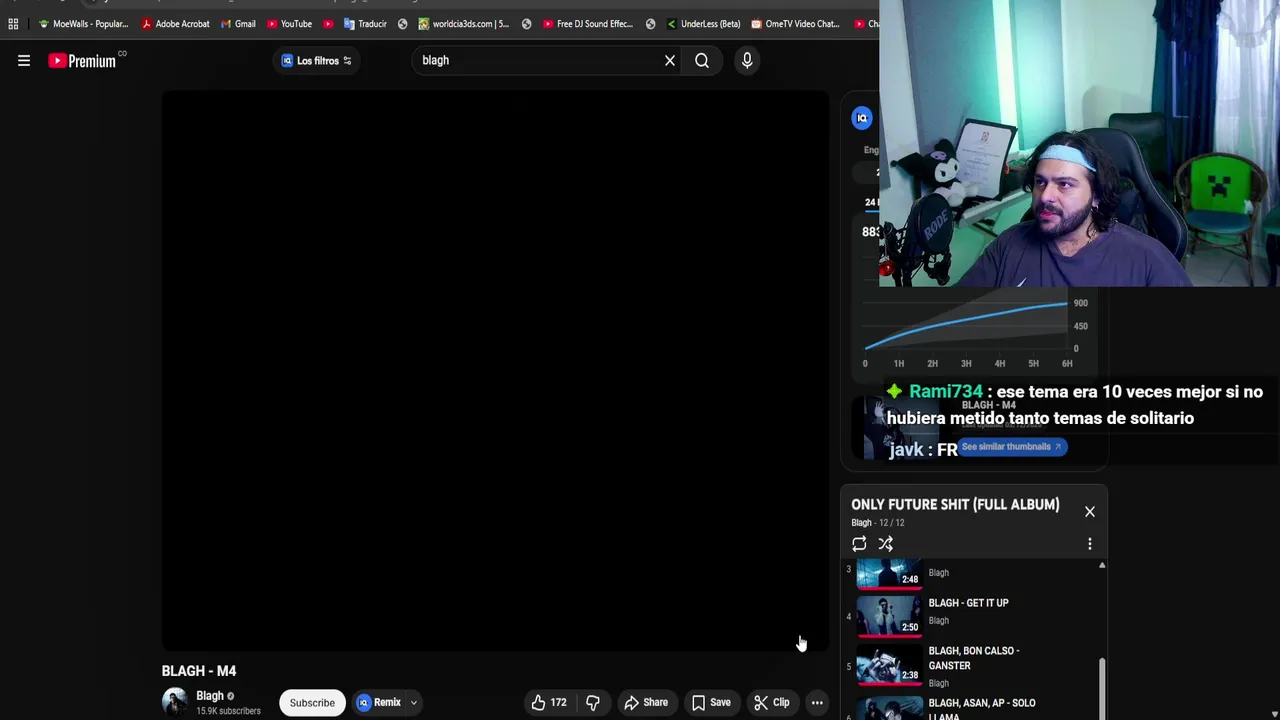Open the Los filtros filter button
The height and width of the screenshot is (720, 1280).
point(316,61)
